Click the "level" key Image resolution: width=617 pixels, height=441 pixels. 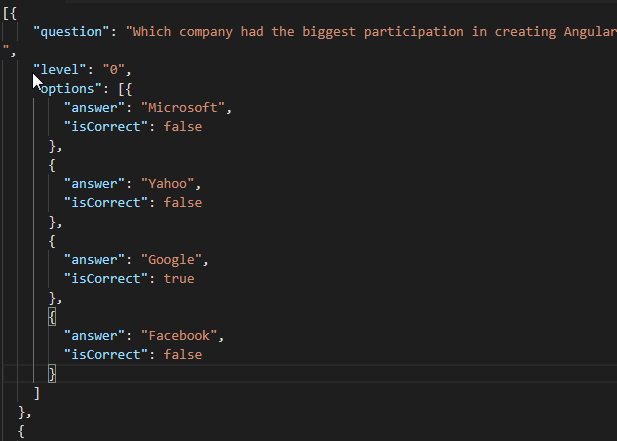[x=59, y=70]
